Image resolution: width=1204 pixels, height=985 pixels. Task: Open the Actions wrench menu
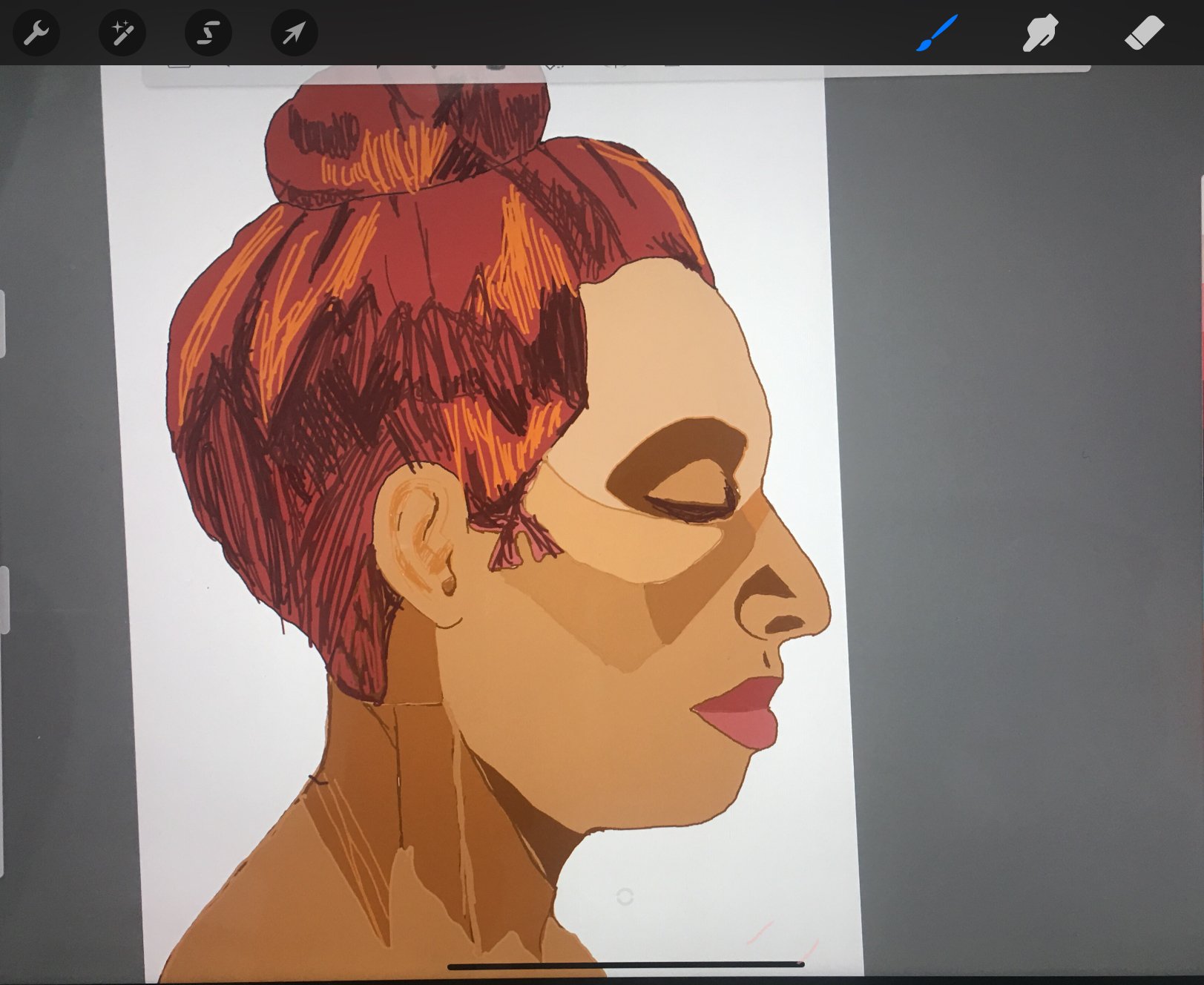(36, 33)
